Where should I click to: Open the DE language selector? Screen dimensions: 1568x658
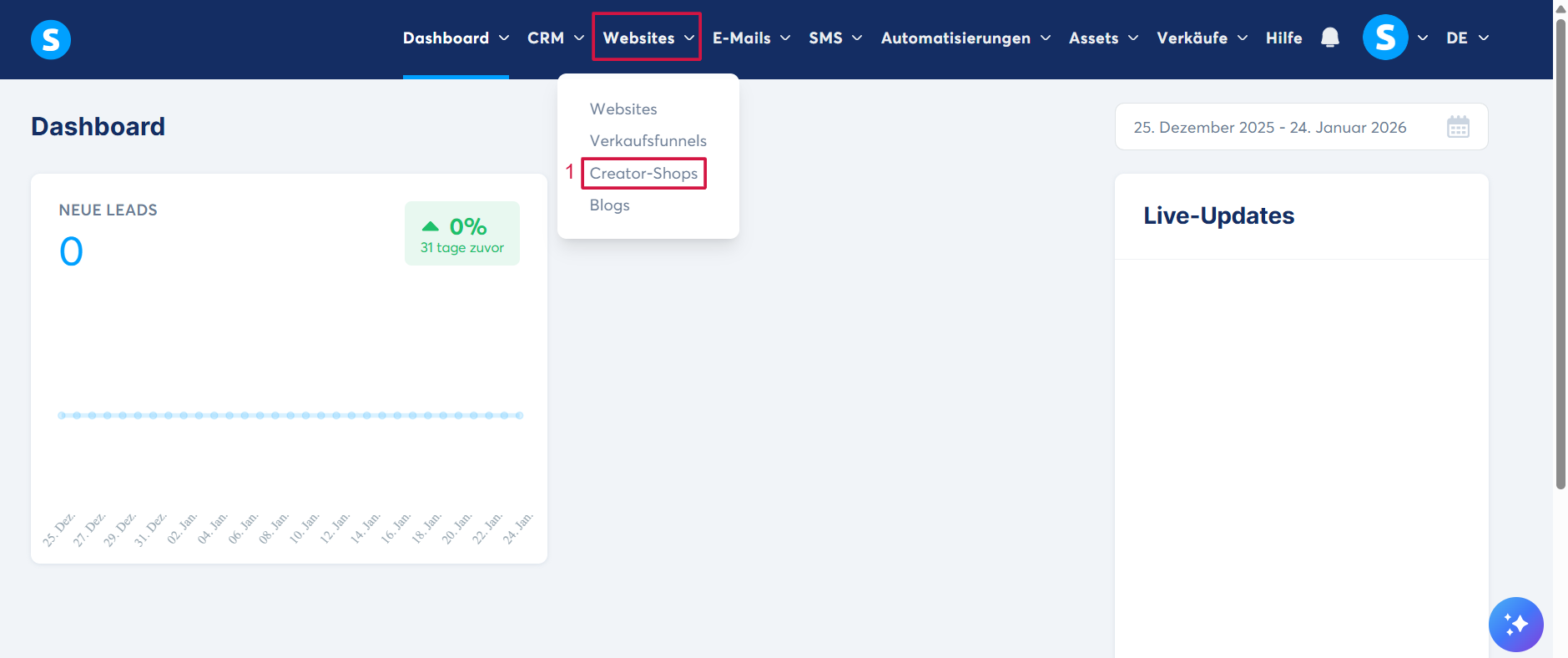(1467, 38)
